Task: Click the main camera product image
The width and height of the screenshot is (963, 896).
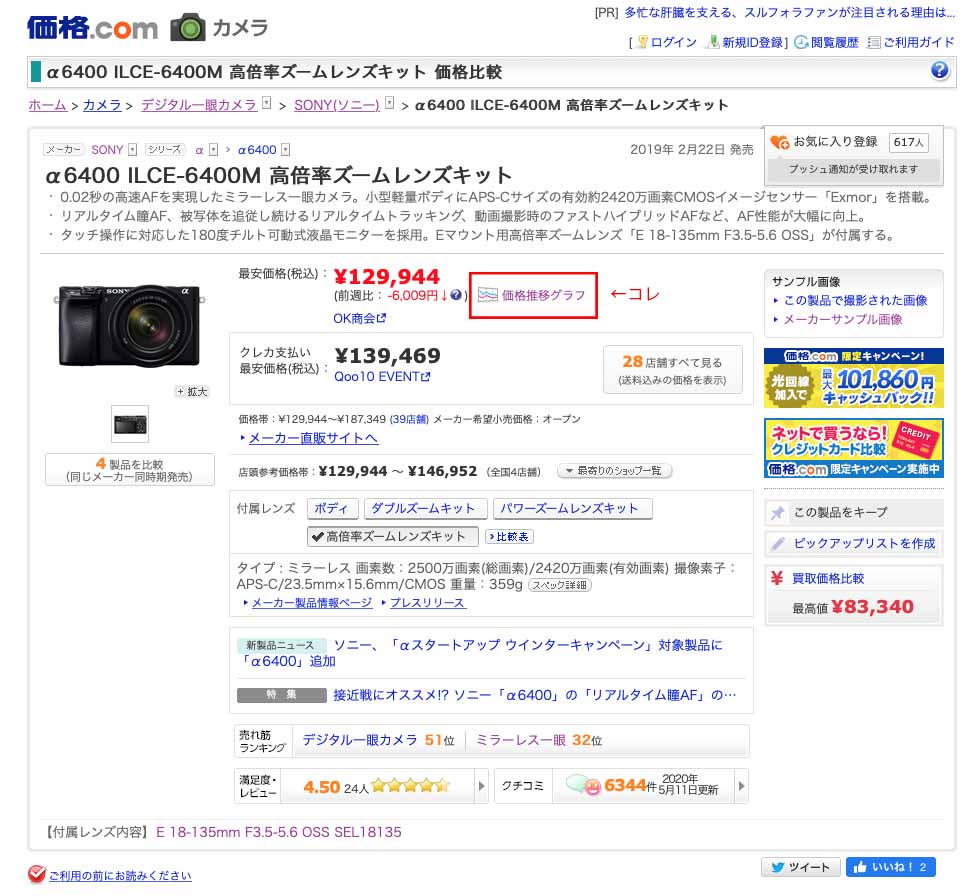Action: click(x=130, y=325)
